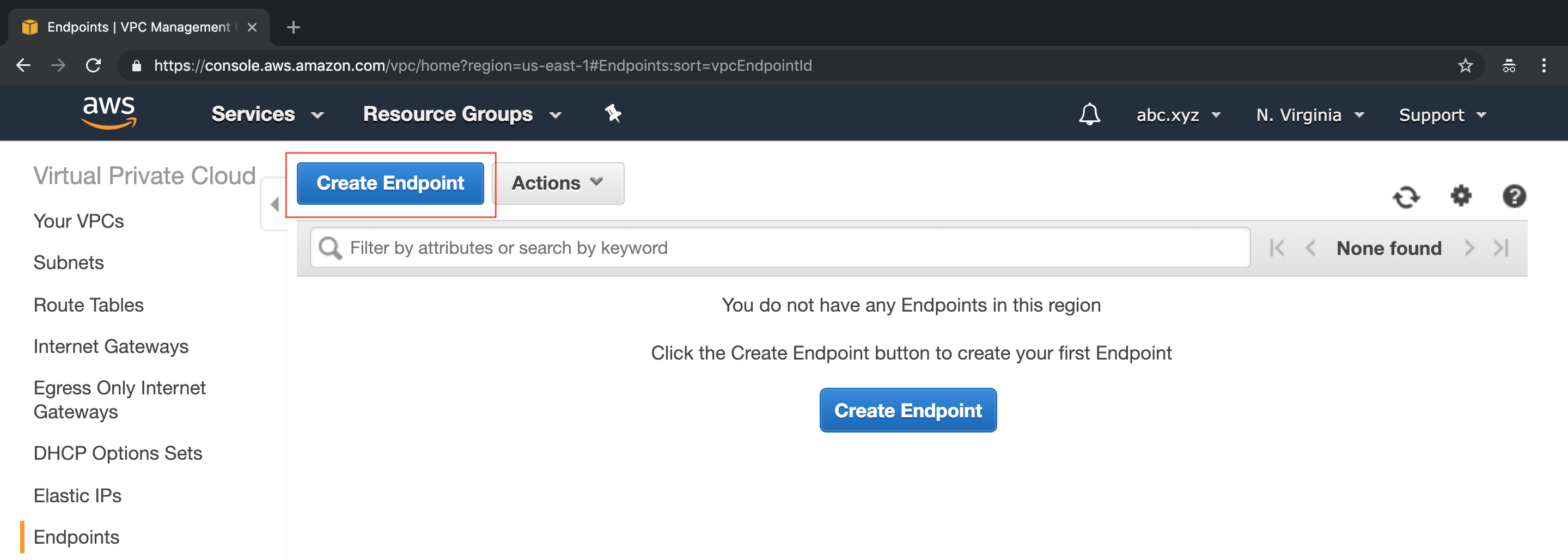Go to Route Tables in sidebar

click(89, 305)
